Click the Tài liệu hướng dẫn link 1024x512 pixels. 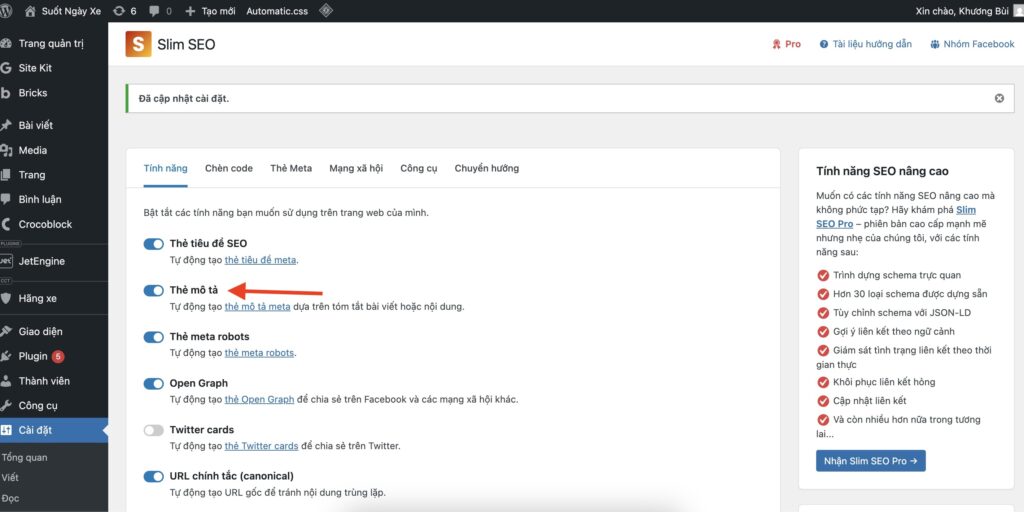(872, 44)
